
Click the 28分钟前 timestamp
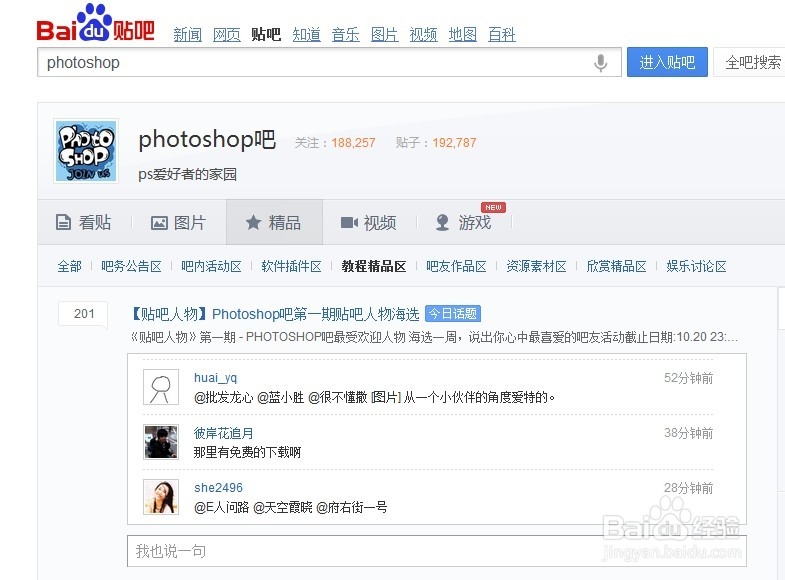tap(688, 488)
